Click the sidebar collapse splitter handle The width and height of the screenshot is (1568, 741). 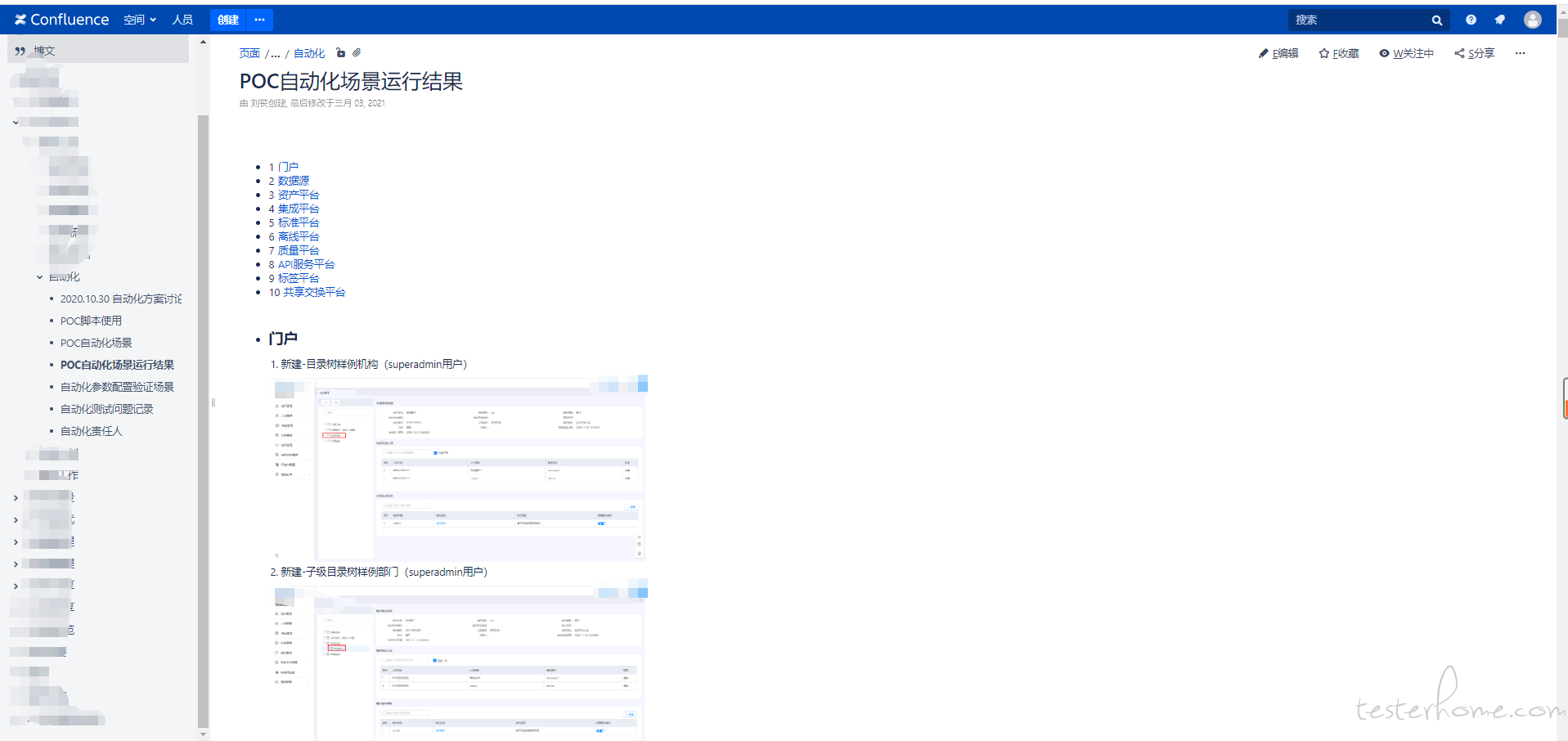click(213, 402)
